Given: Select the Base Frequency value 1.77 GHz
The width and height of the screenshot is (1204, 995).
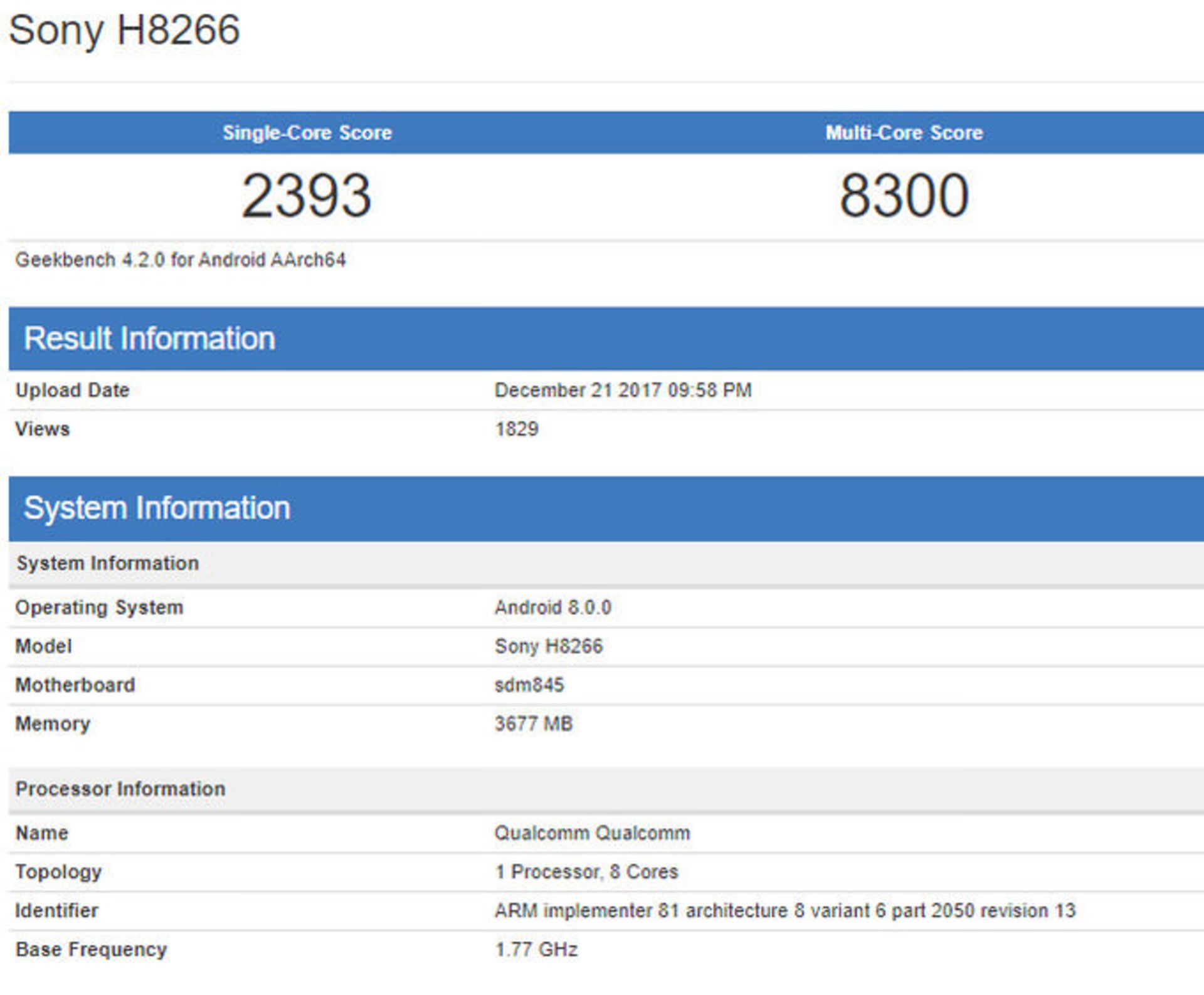Looking at the screenshot, I should [537, 949].
